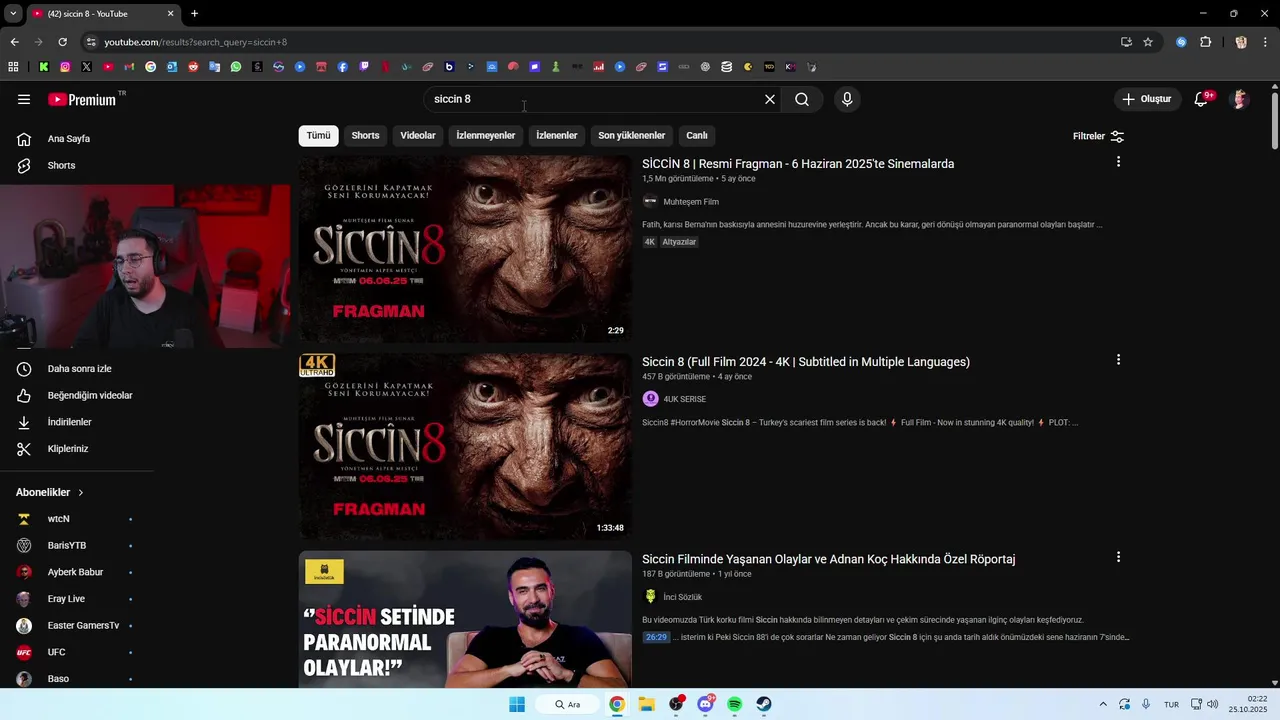The image size is (1280, 720).
Task: Play the 2:29 Siccin 8 fragman thumbnail
Action: pos(465,249)
